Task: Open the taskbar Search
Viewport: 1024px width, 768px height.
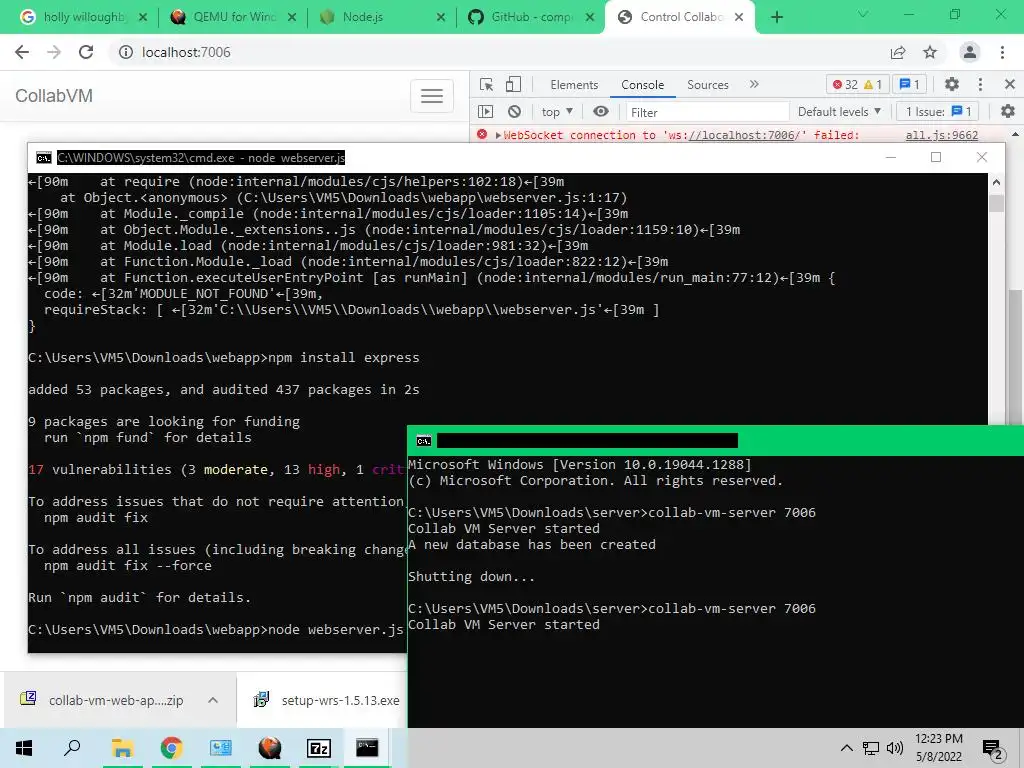Action: pos(72,748)
